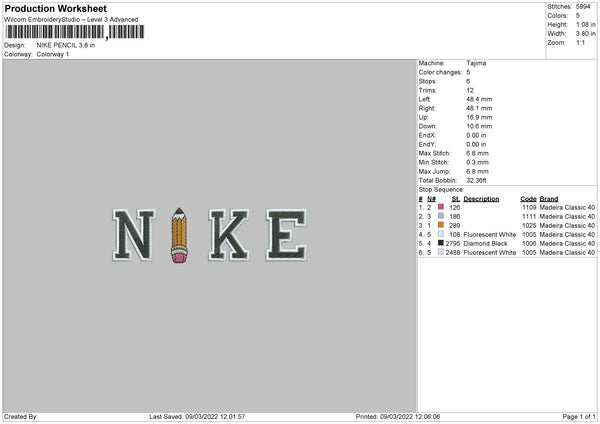Click the Height value 1.08 in
600x424 pixels.
tap(586, 24)
